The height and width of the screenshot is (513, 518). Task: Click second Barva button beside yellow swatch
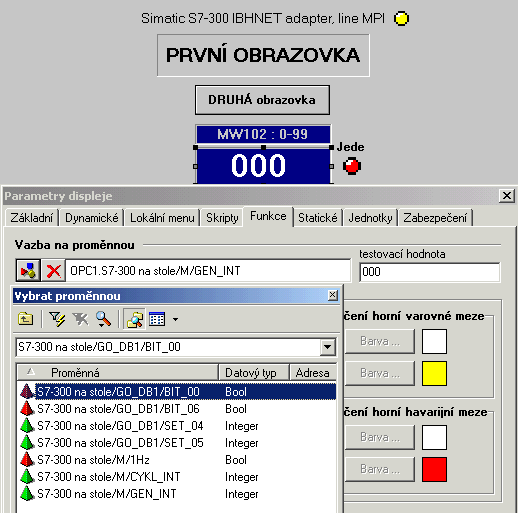(x=380, y=373)
